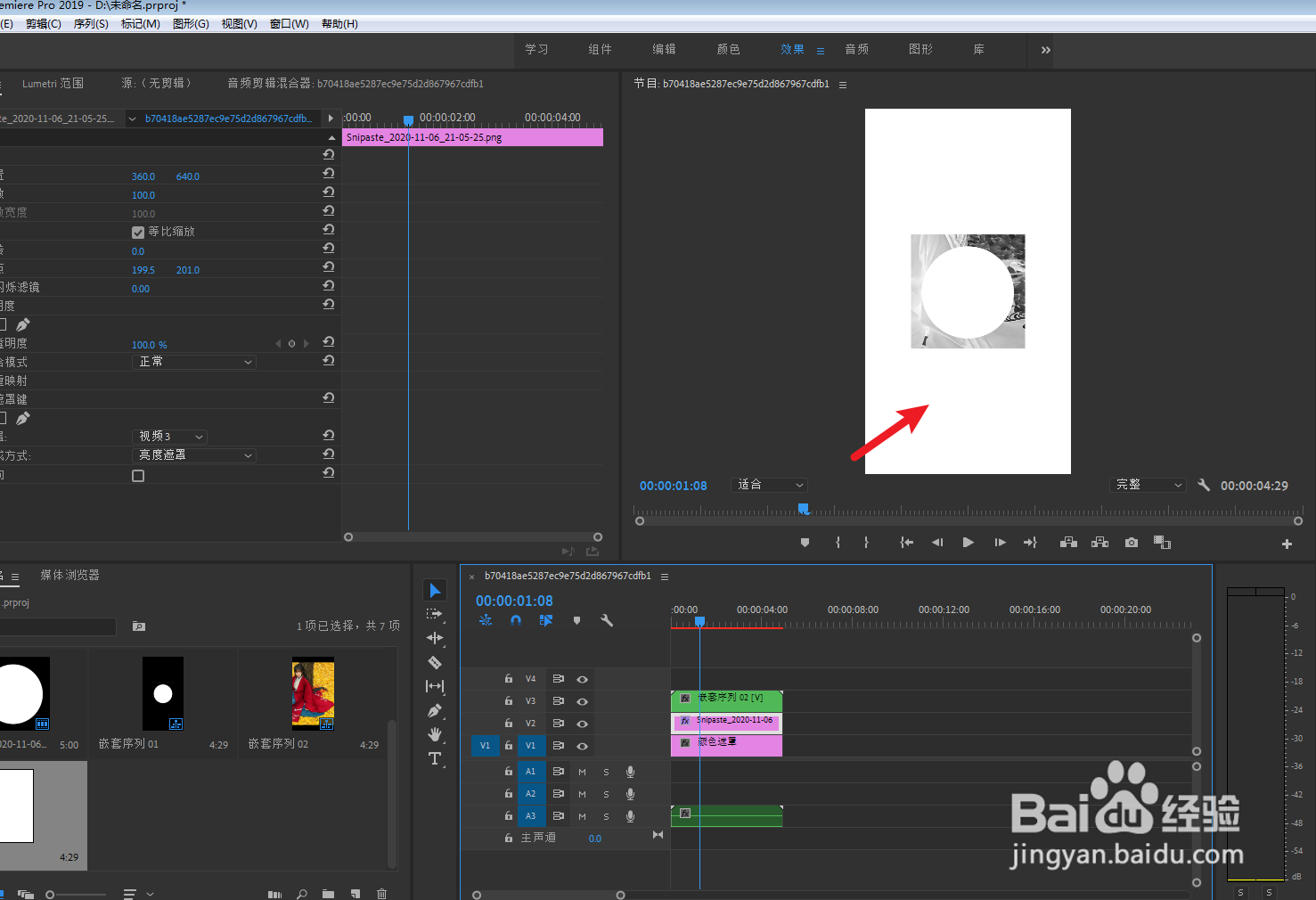This screenshot has width=1316, height=900.
Task: Toggle V4 track output eye
Action: click(x=583, y=679)
